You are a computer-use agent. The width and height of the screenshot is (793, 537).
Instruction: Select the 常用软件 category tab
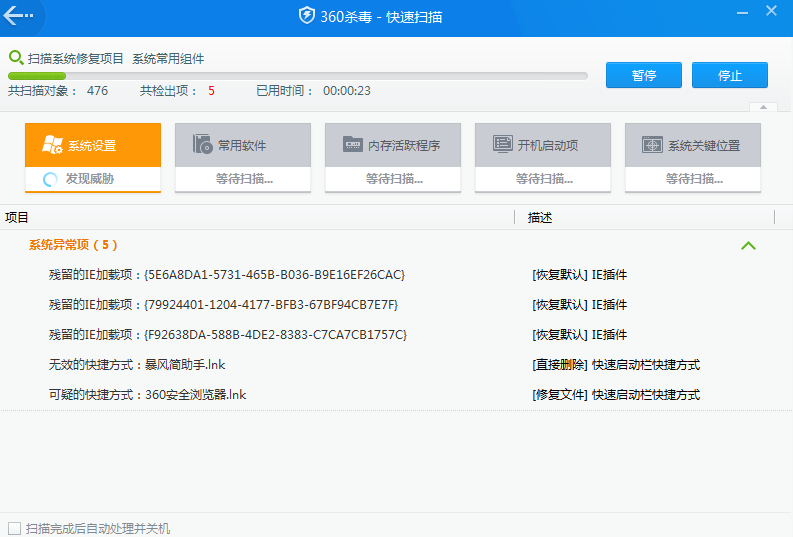(x=243, y=158)
